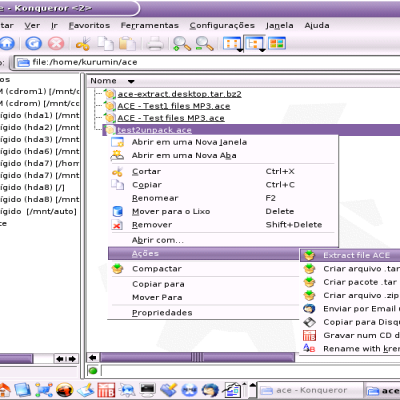Select the highlighted test2unpack.ace file

coord(154,130)
